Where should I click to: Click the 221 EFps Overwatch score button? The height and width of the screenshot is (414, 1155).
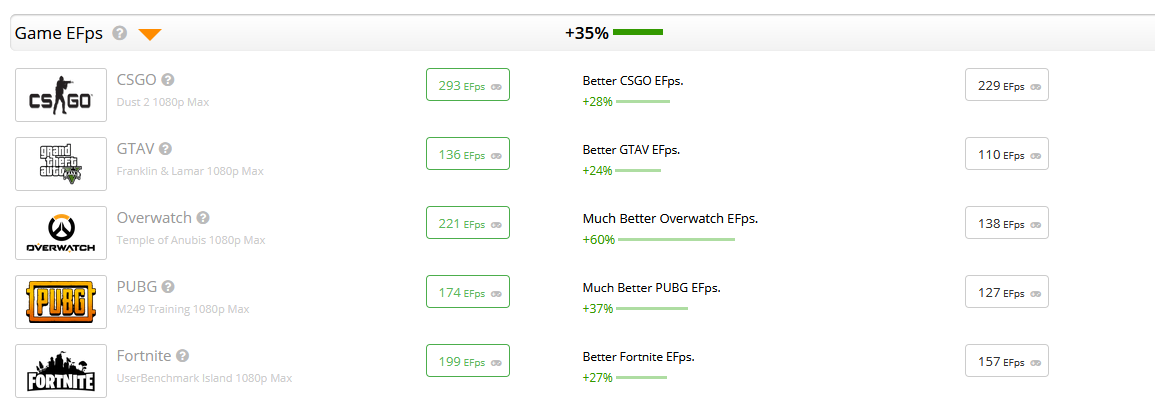click(467, 224)
